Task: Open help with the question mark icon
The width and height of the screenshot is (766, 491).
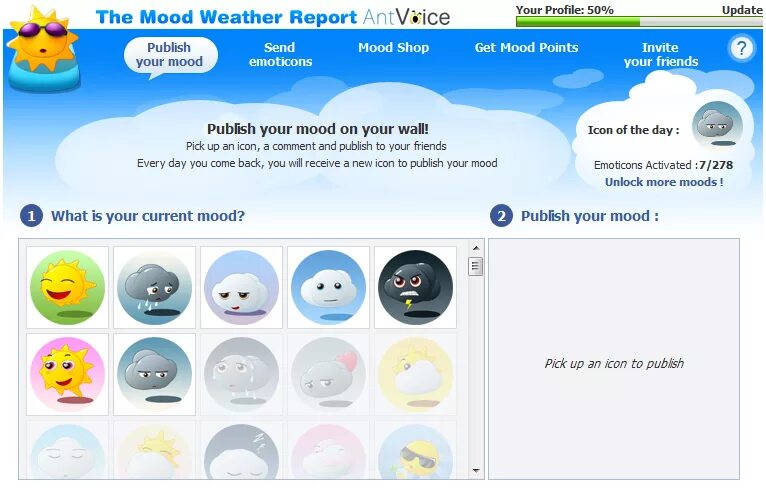Action: [742, 48]
